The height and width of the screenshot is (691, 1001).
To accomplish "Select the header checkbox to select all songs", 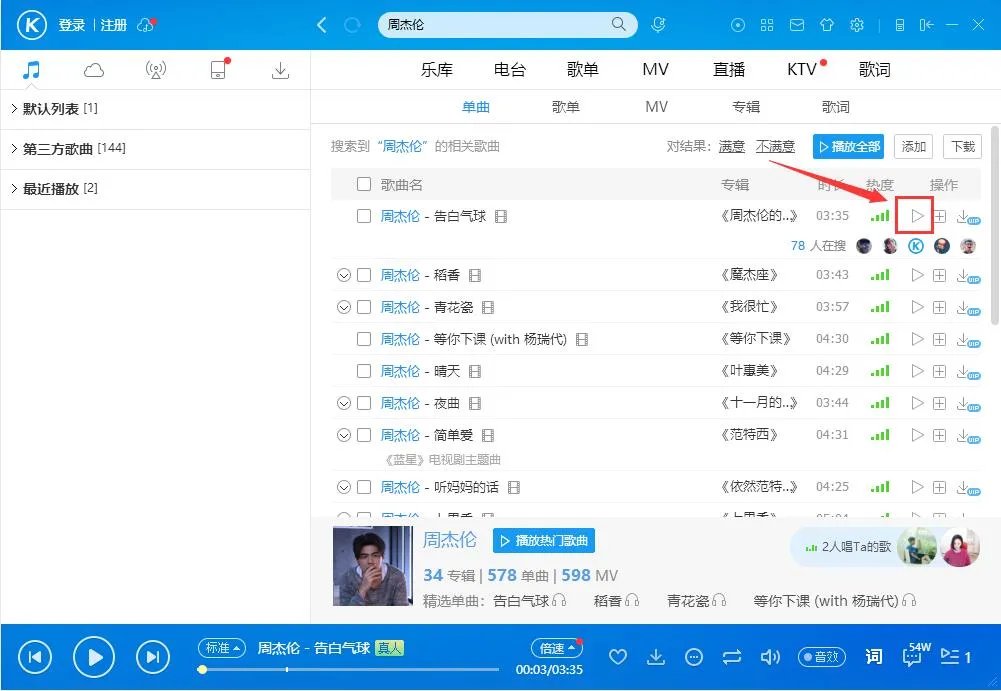I will point(364,185).
